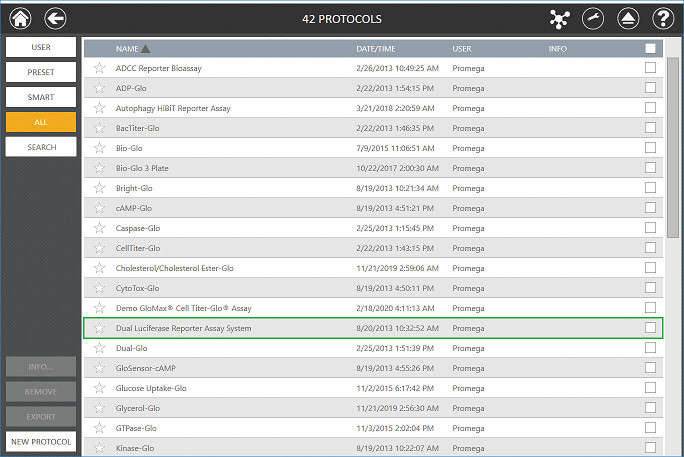Screen dimensions: 684x457
Task: Switch to the PRESET filter tab
Action: click(x=40, y=72)
